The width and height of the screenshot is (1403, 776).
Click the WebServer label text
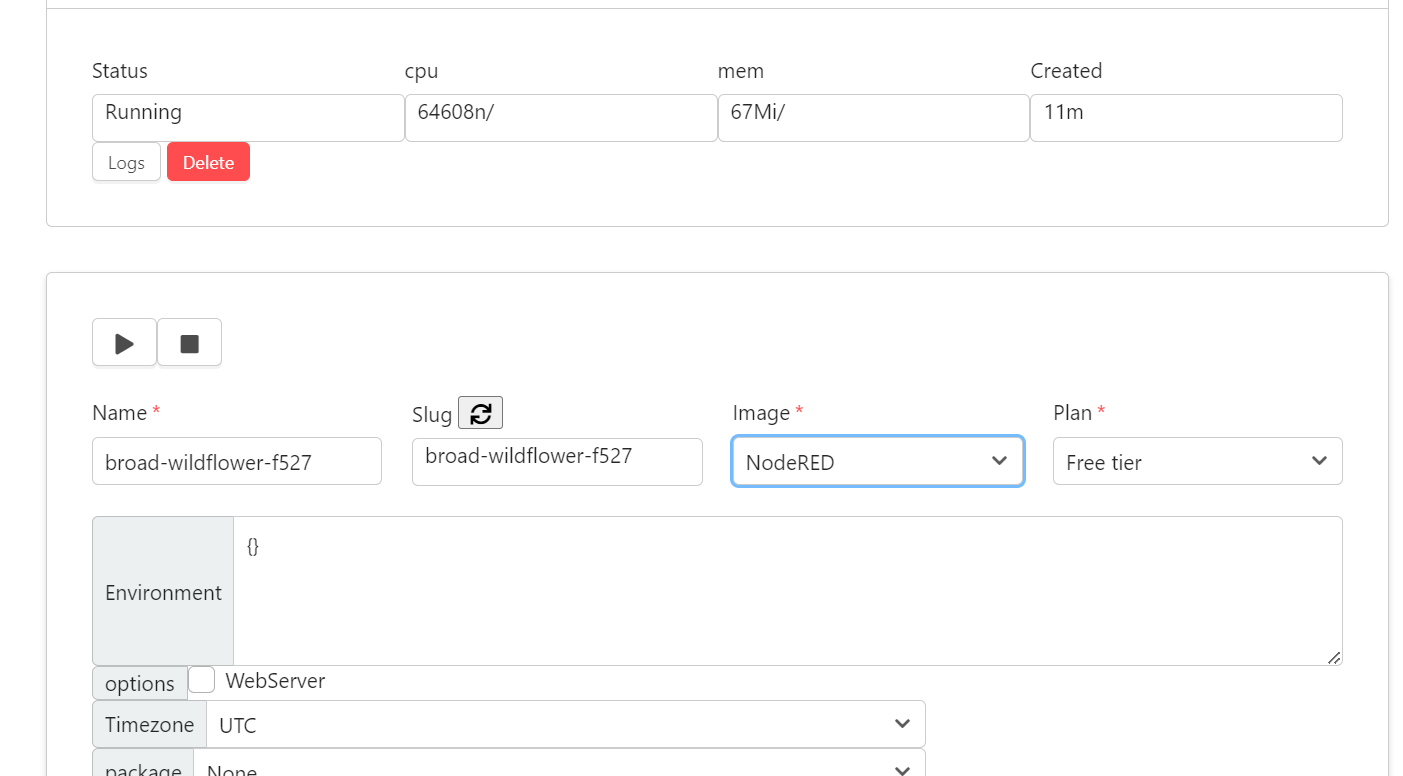click(275, 681)
